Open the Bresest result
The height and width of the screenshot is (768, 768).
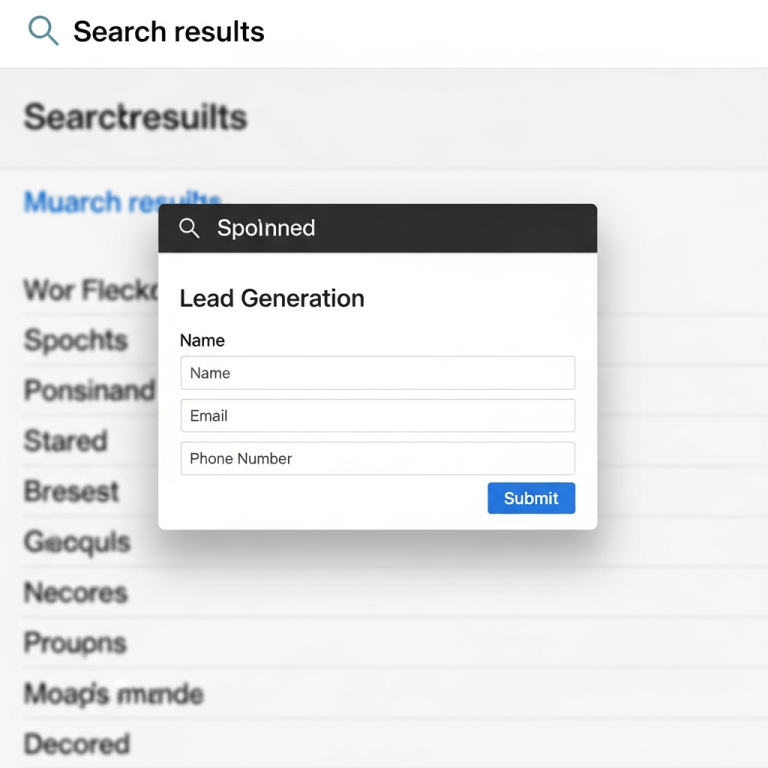pyautogui.click(x=72, y=492)
